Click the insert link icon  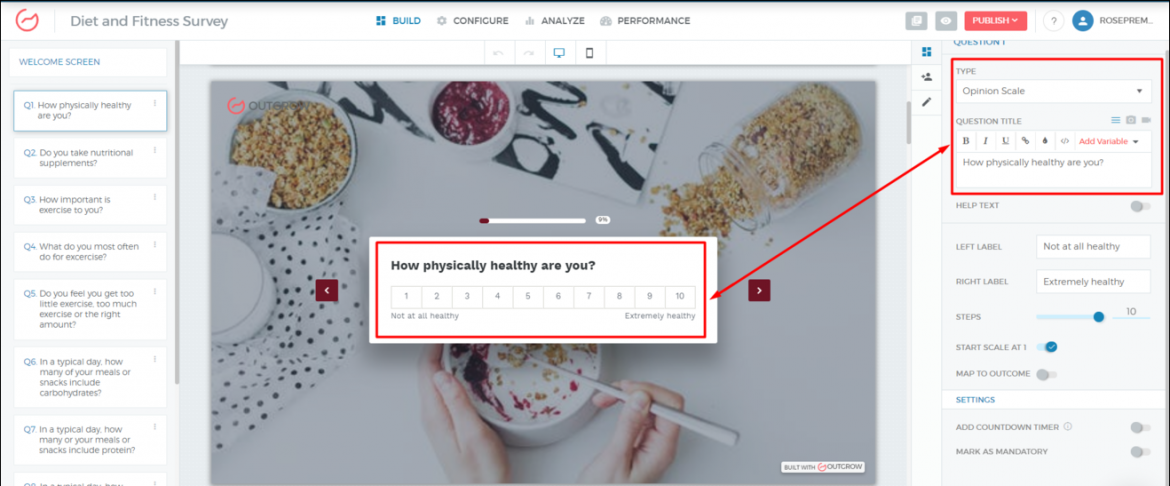pyautogui.click(x=1025, y=141)
